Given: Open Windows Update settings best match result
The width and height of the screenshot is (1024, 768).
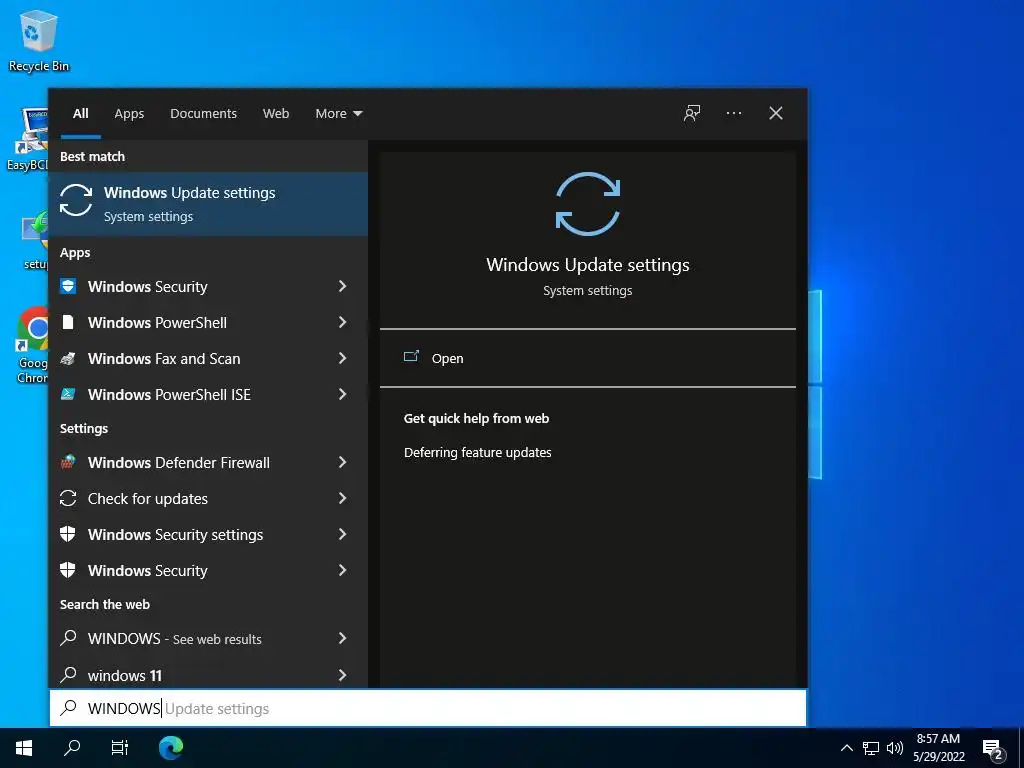Looking at the screenshot, I should pos(208,204).
